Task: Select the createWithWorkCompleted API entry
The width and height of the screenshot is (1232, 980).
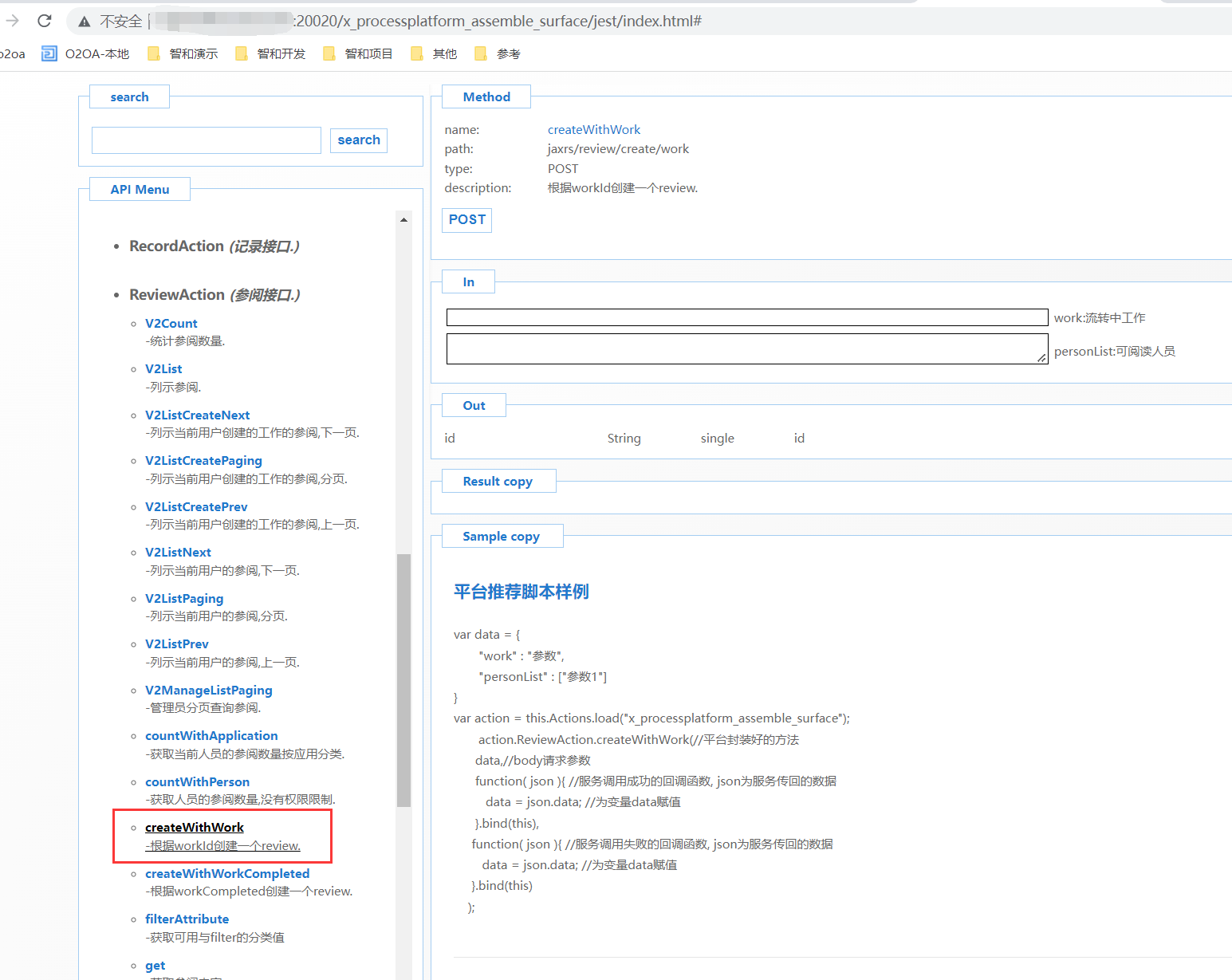Action: click(226, 873)
